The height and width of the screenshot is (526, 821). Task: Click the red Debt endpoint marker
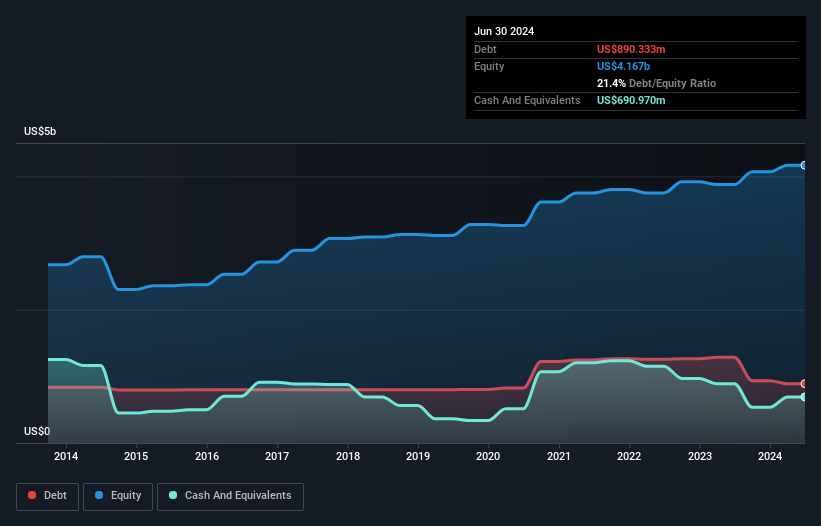tap(804, 384)
